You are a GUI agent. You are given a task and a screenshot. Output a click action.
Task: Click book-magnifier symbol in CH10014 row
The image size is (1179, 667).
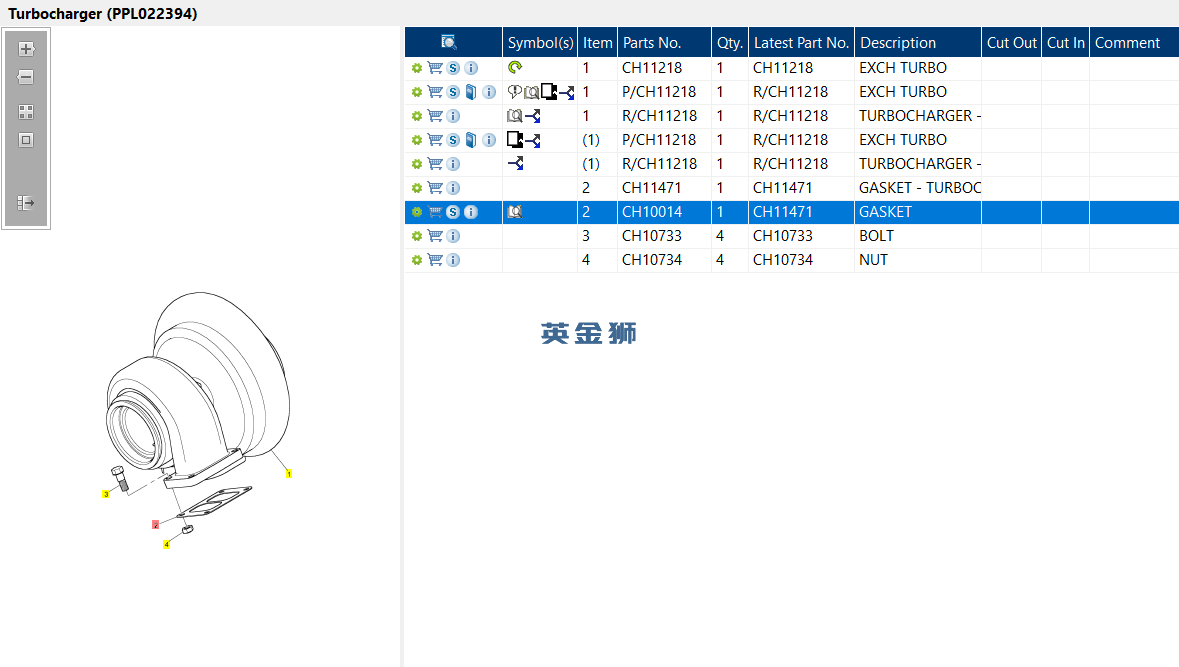514,212
